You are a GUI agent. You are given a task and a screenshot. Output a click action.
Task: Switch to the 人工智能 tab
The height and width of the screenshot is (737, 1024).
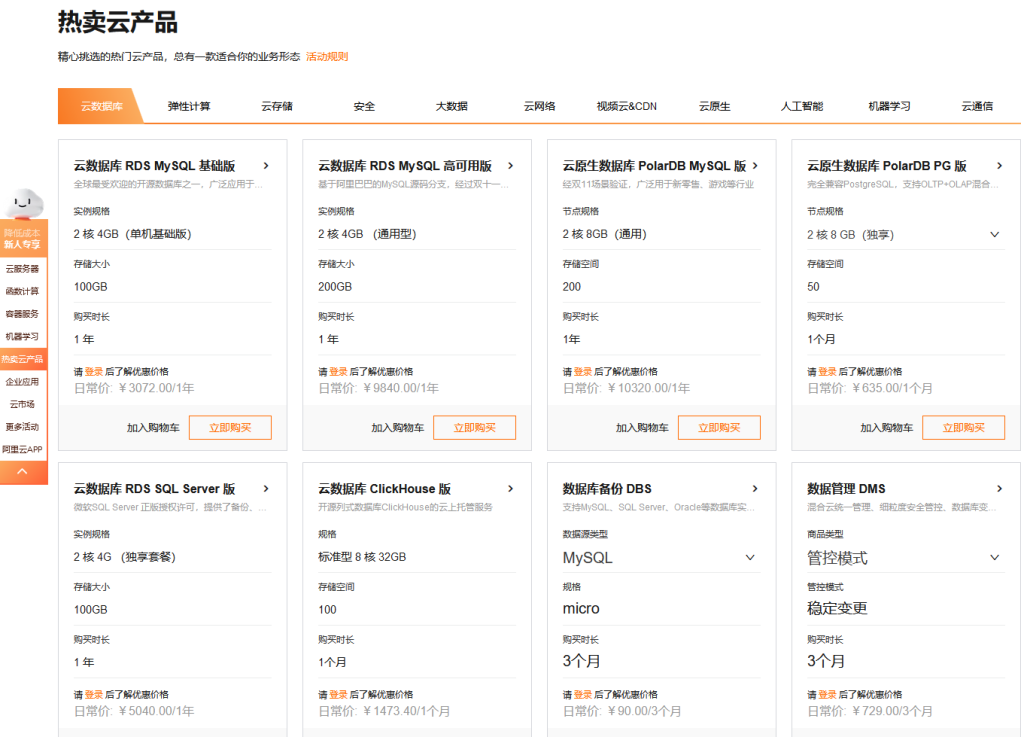[x=802, y=106]
